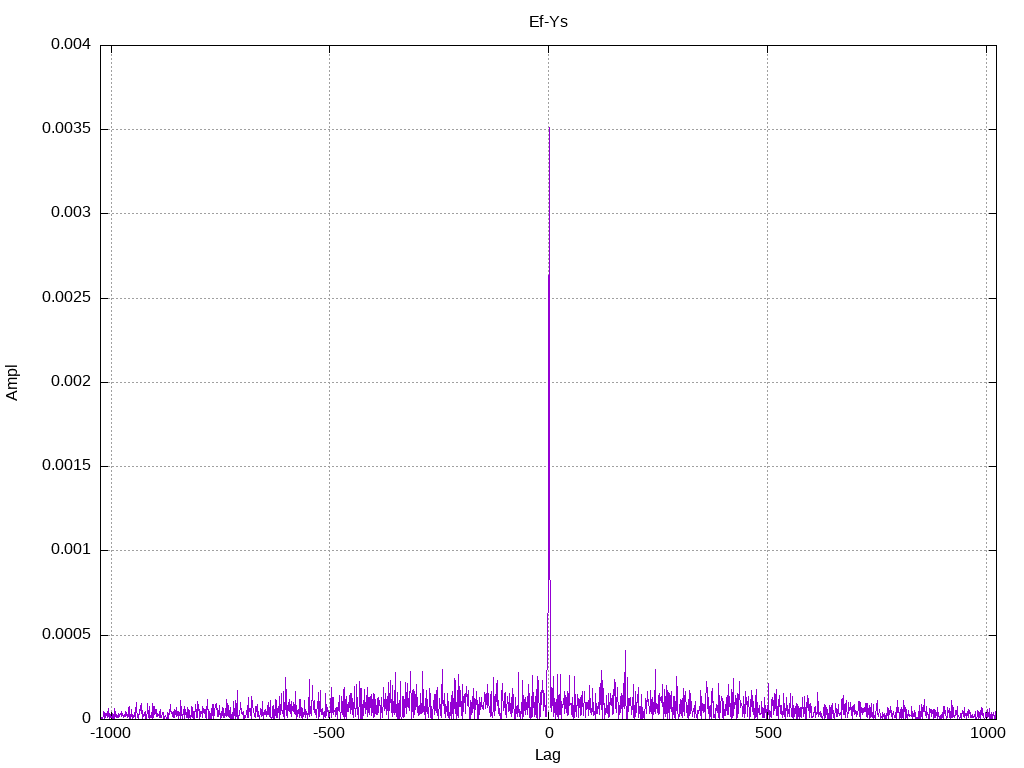The image size is (1024, 768).
Task: Click the y-axis value 0.001
Action: pos(71,550)
